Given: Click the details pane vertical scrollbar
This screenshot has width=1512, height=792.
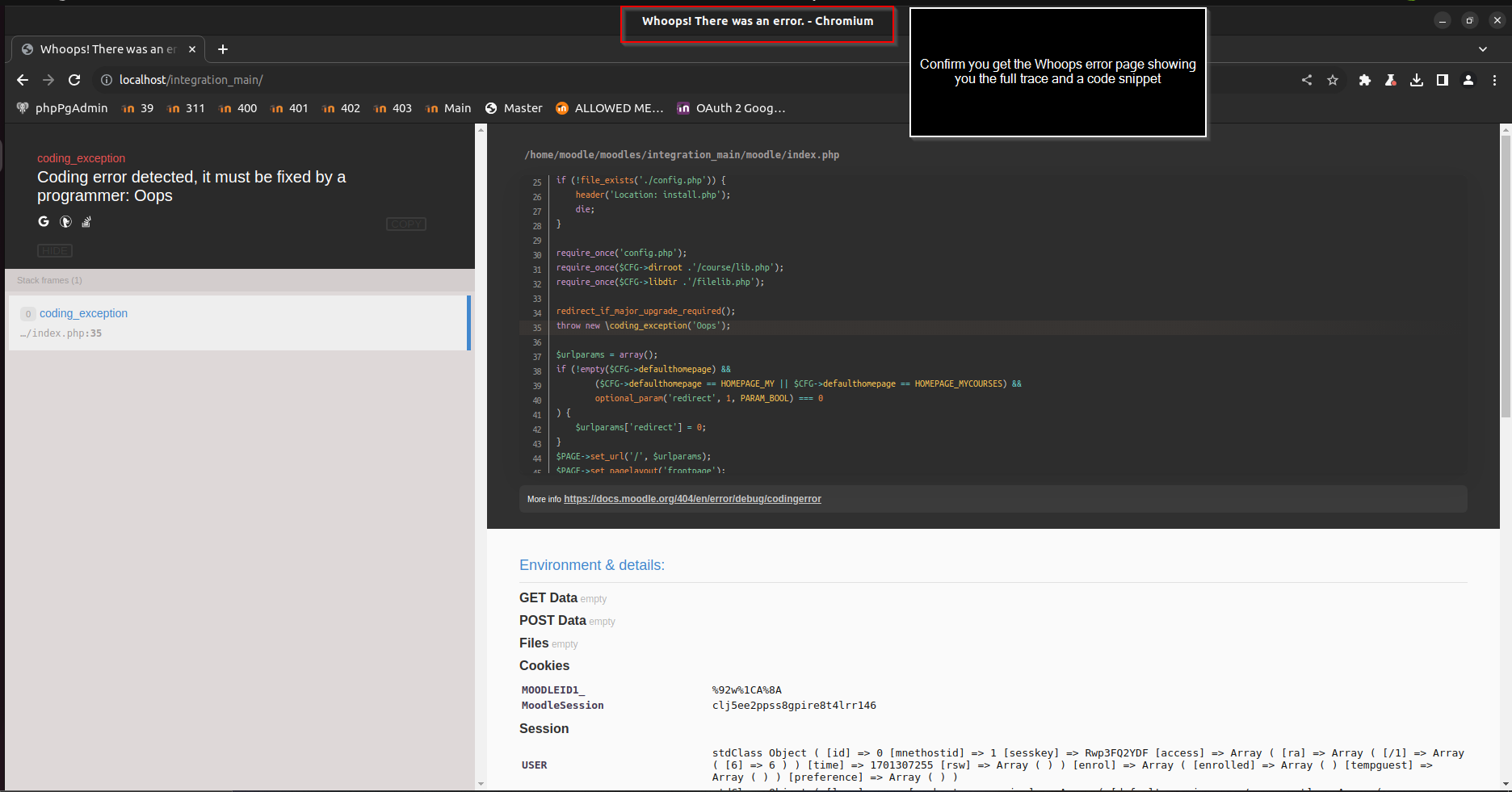Looking at the screenshot, I should 1506,274.
